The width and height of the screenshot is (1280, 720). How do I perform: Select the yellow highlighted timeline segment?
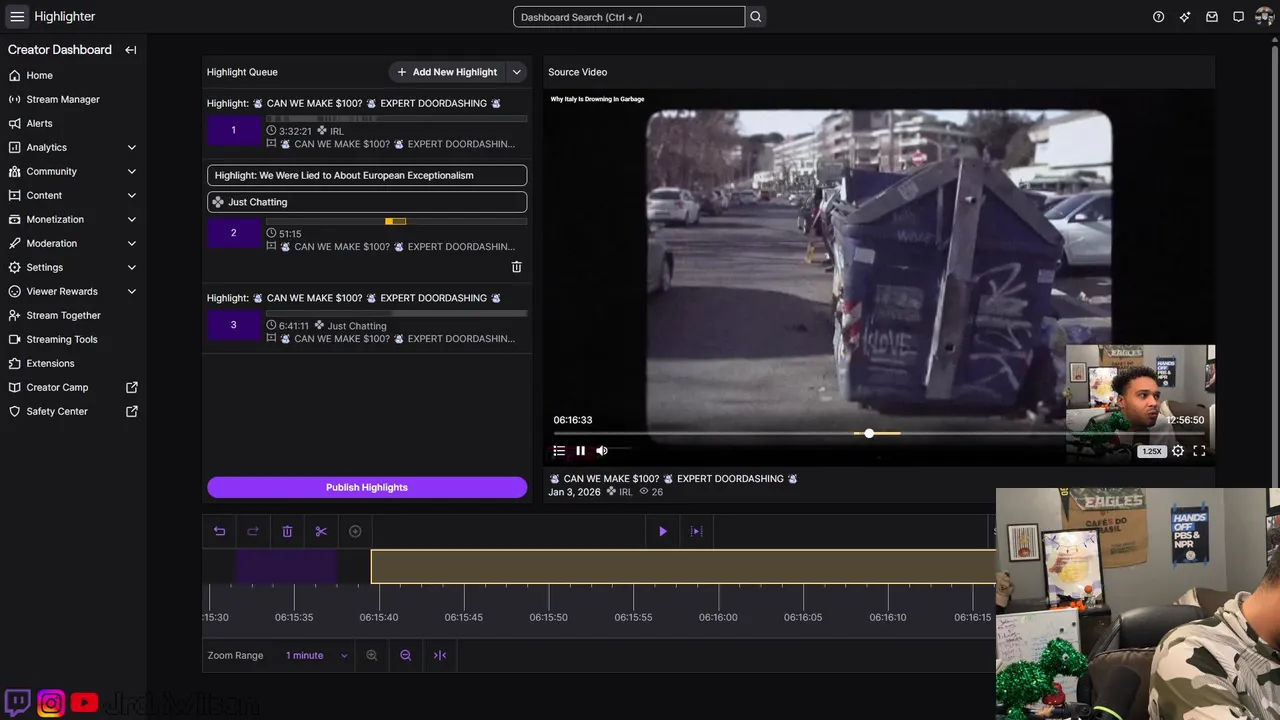click(683, 567)
